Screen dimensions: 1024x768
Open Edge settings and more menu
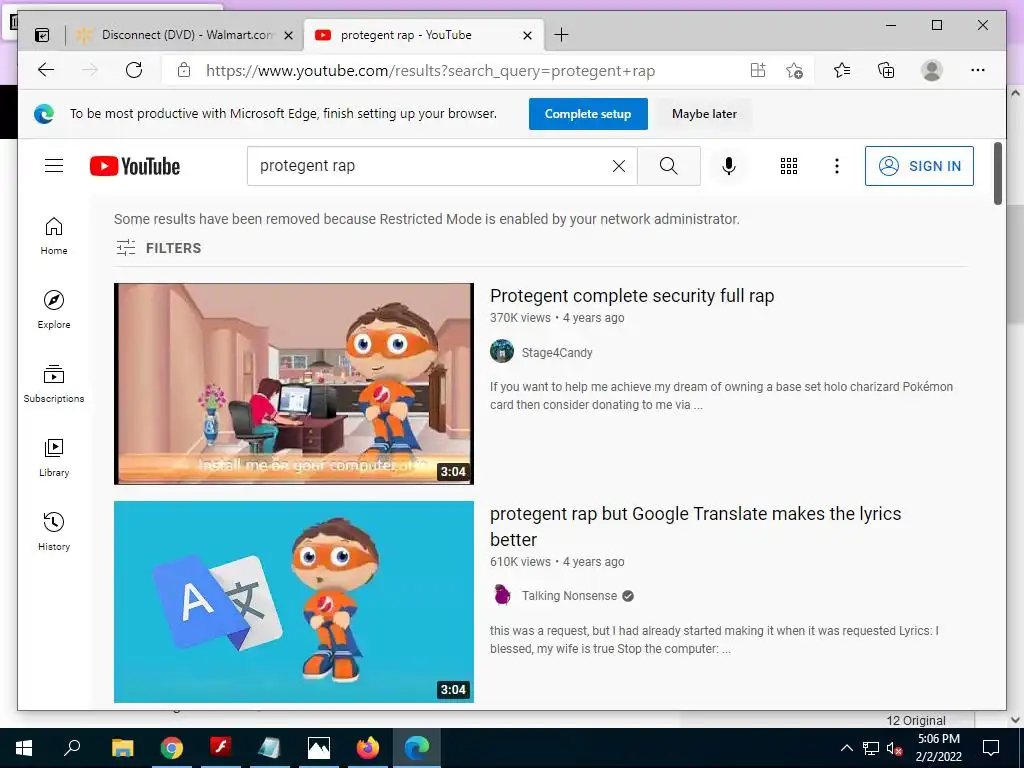click(x=978, y=70)
